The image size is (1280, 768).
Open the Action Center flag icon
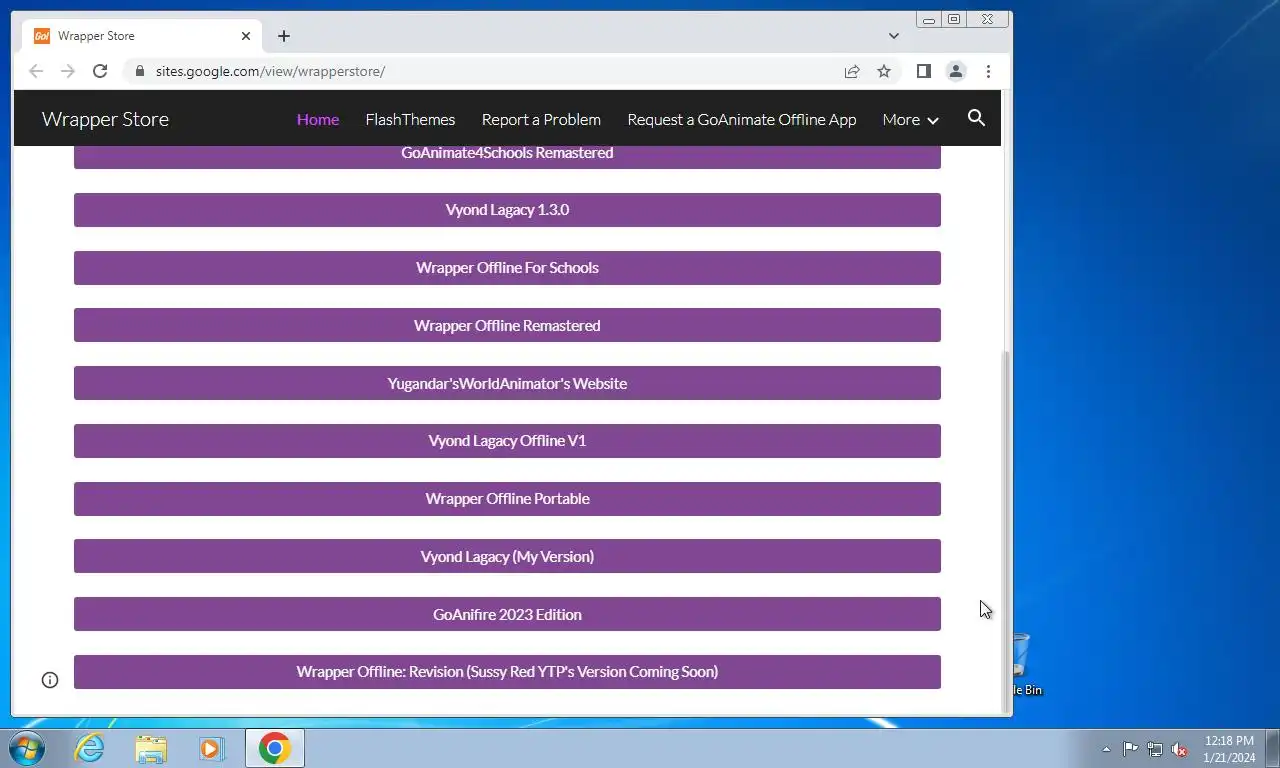click(x=1130, y=749)
